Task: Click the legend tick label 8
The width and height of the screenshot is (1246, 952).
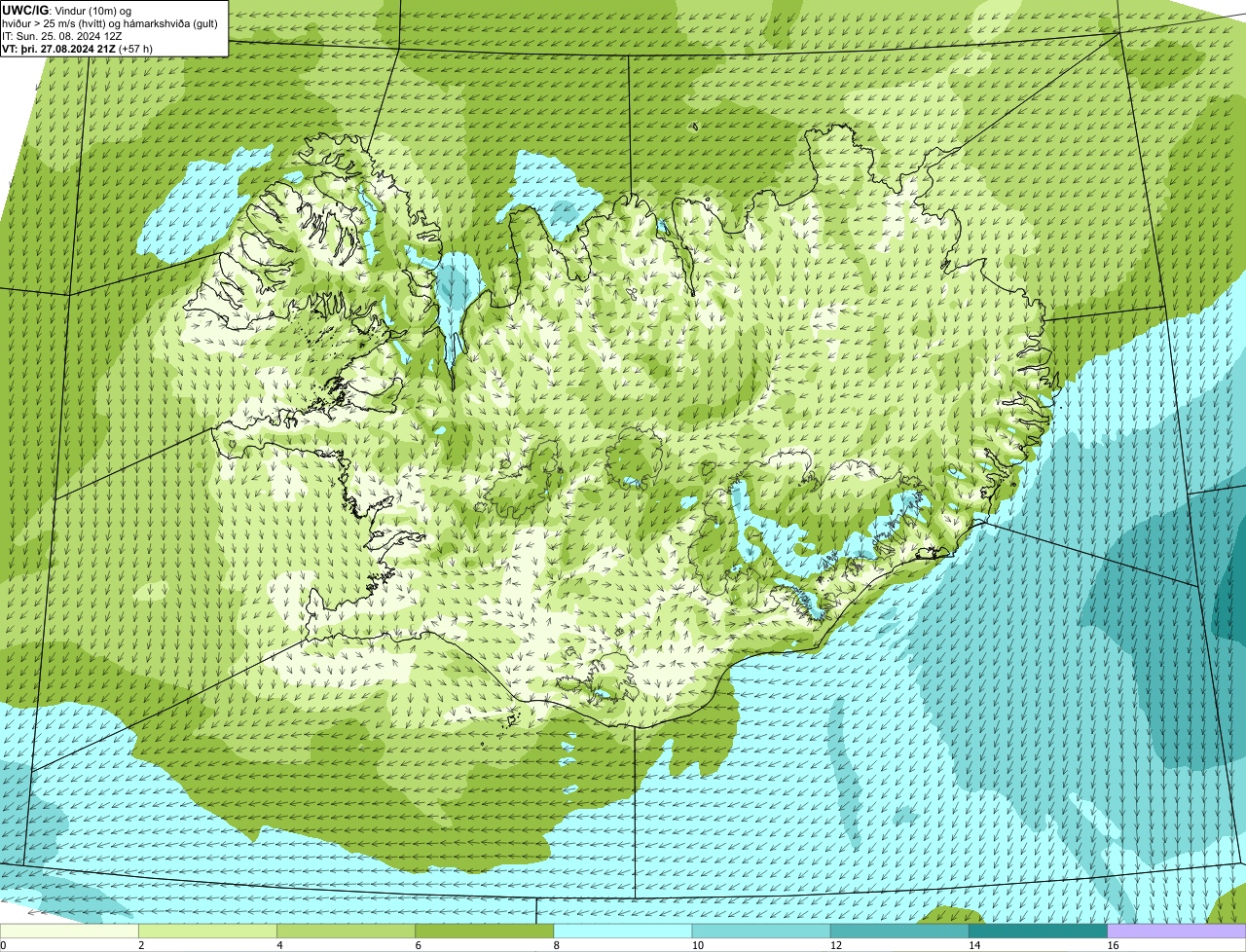Action: point(556,945)
